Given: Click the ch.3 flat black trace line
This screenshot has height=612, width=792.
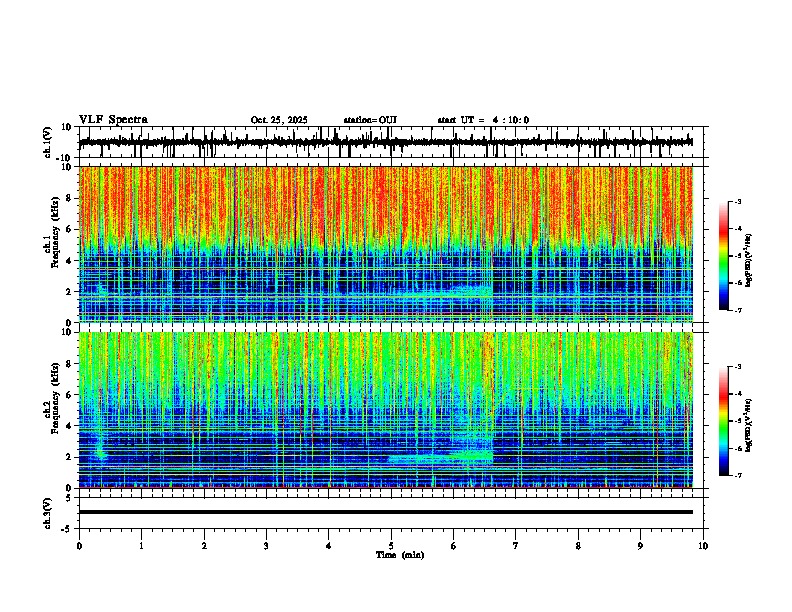Looking at the screenshot, I should tap(386, 512).
